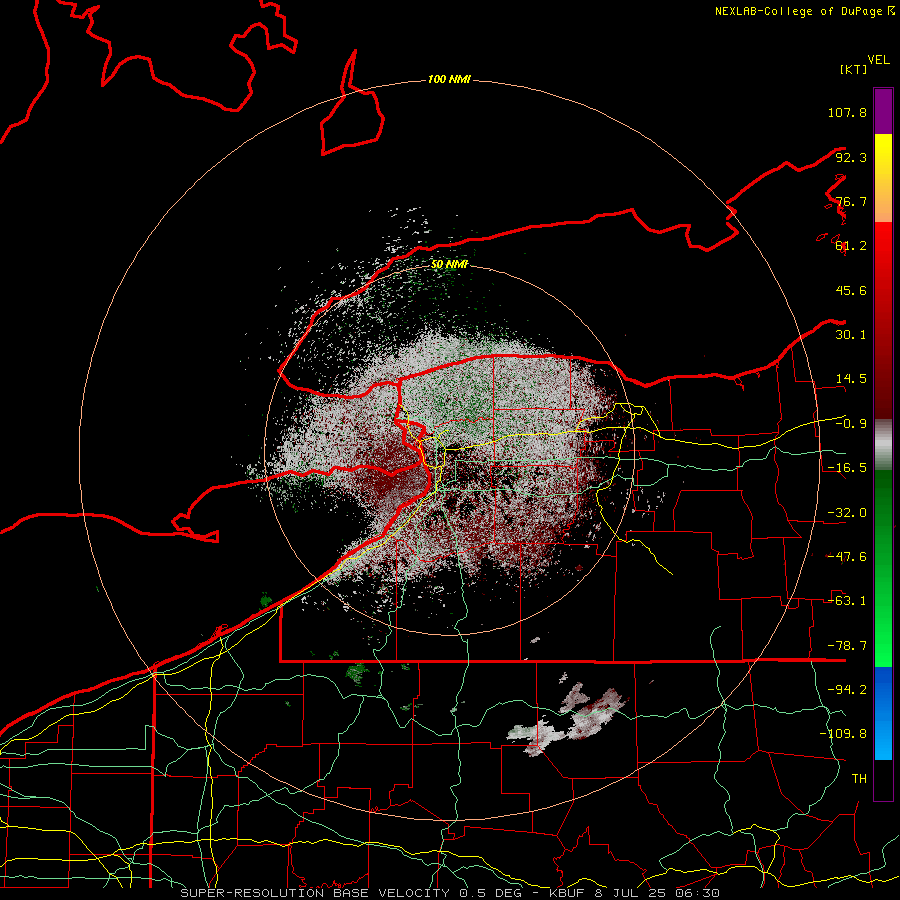Click the gray near-zero segment of color bar
The image size is (900, 900).
(883, 445)
